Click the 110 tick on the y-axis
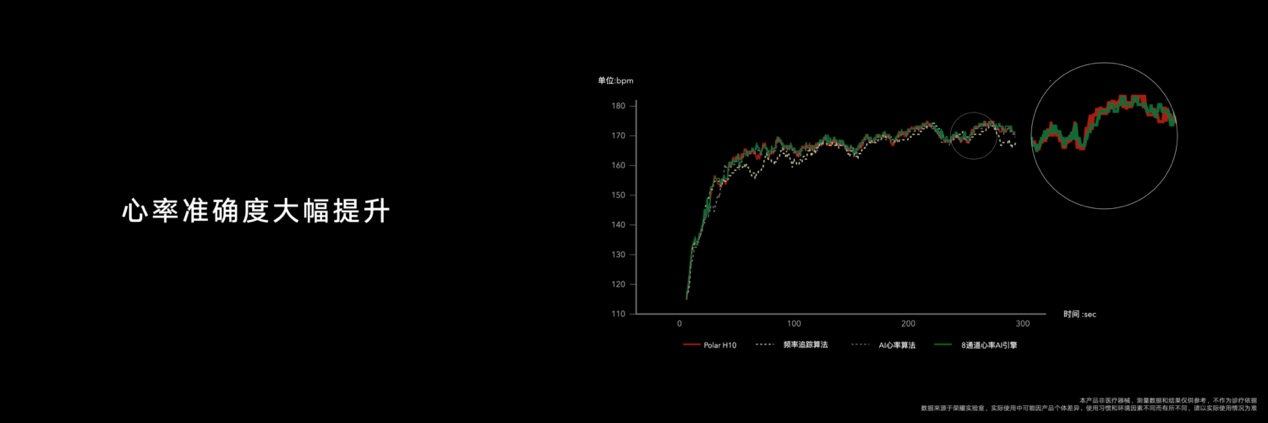The image size is (1268, 423). (617, 314)
